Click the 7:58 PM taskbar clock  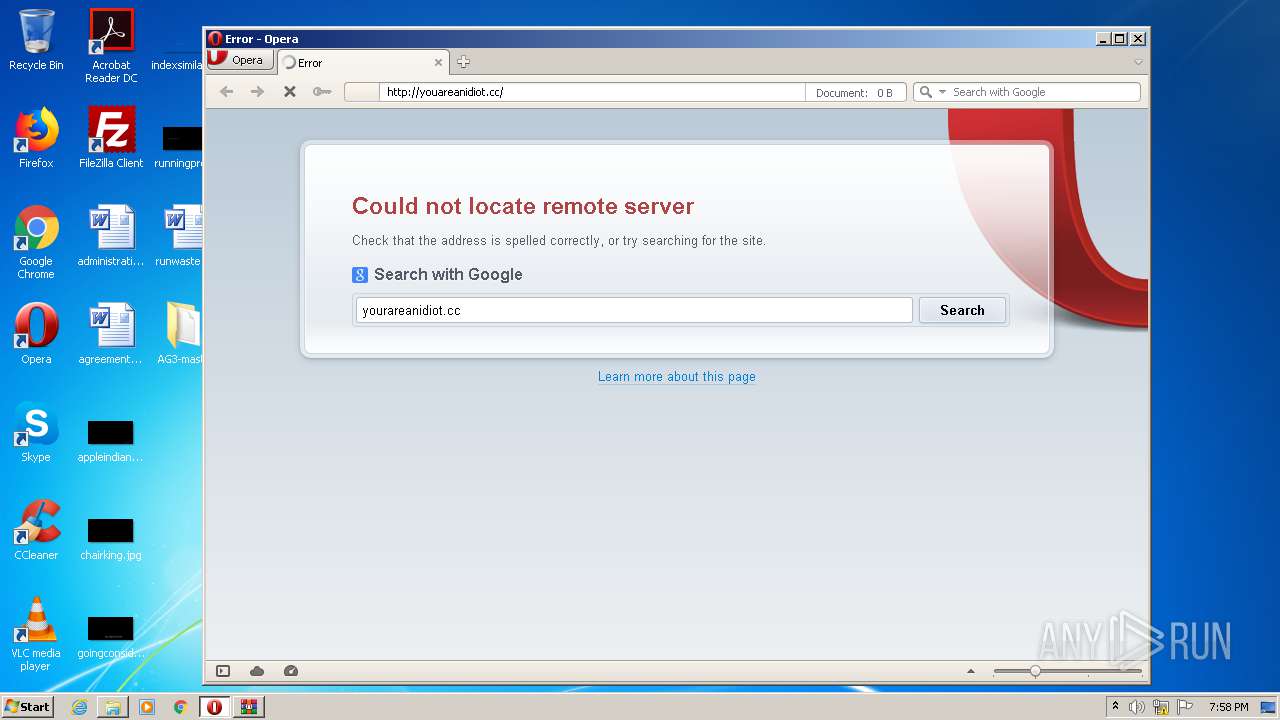point(1228,707)
